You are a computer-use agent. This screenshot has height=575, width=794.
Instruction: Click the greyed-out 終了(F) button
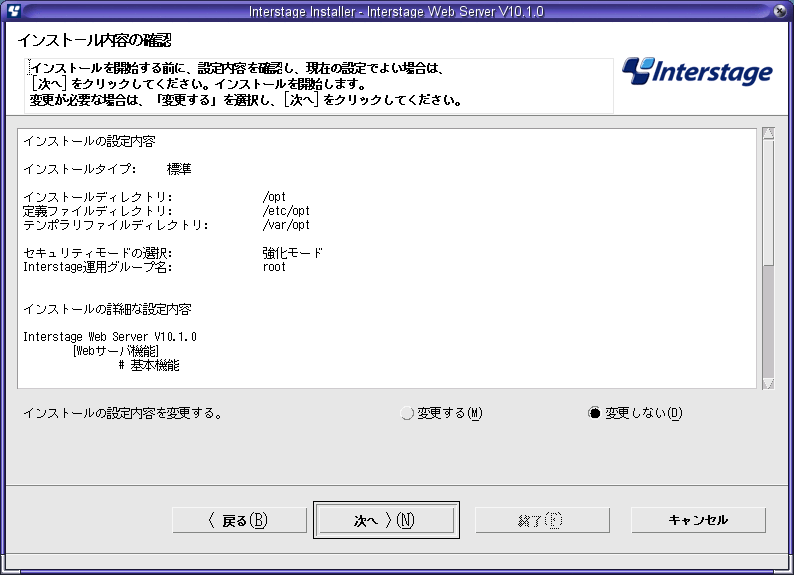[542, 520]
